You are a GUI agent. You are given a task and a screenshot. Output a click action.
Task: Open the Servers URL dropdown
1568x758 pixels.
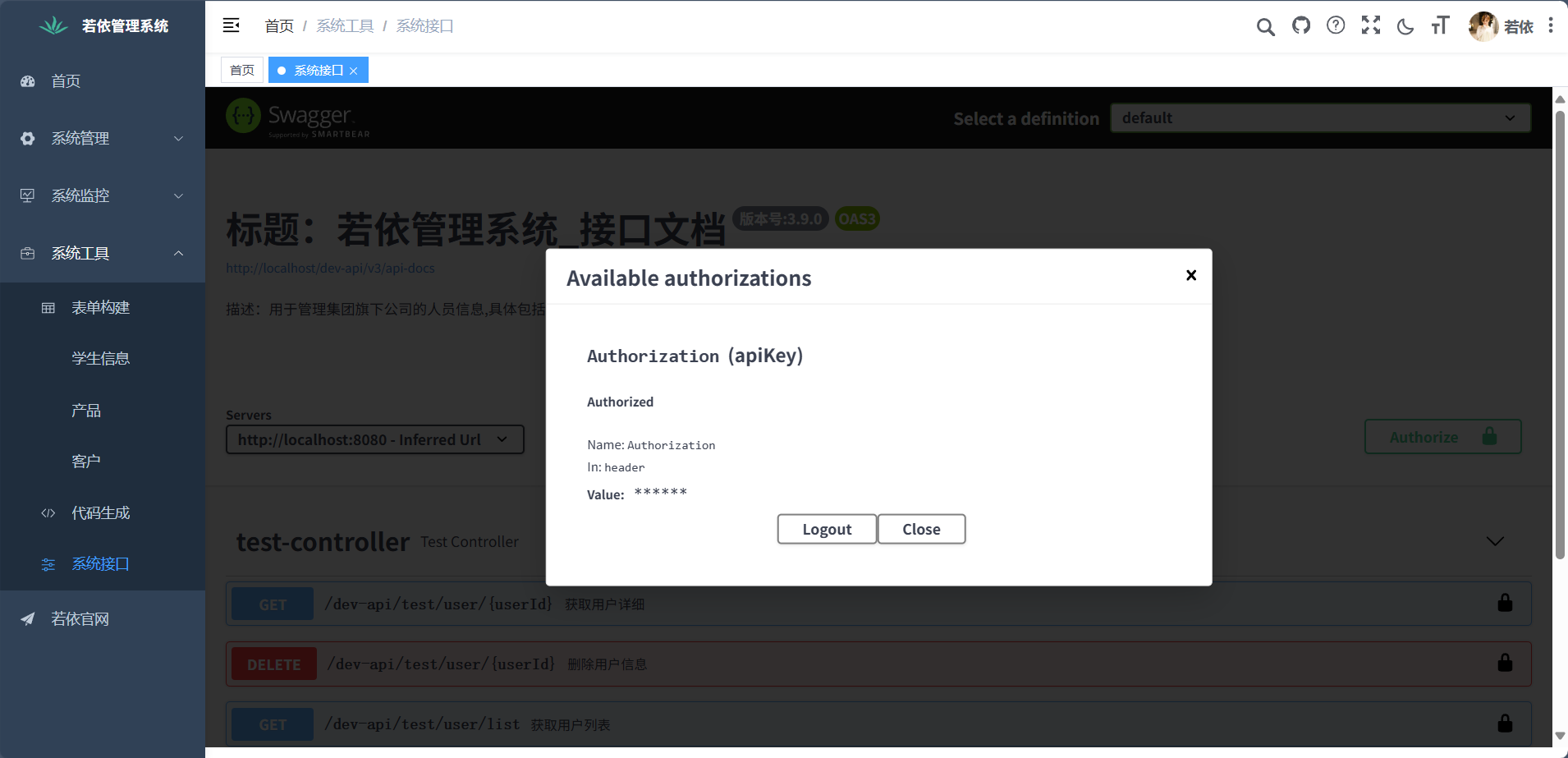point(375,439)
